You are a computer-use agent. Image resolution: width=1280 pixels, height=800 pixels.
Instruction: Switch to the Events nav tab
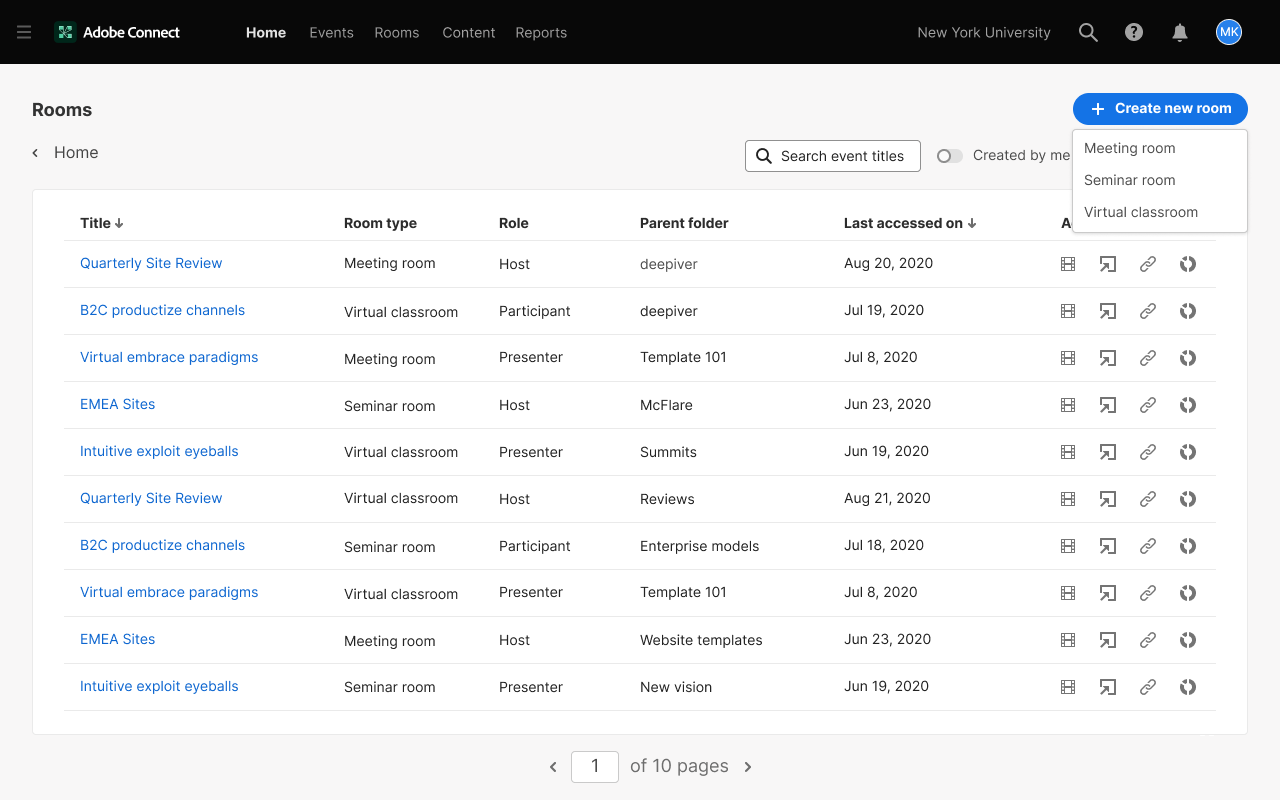click(x=331, y=32)
